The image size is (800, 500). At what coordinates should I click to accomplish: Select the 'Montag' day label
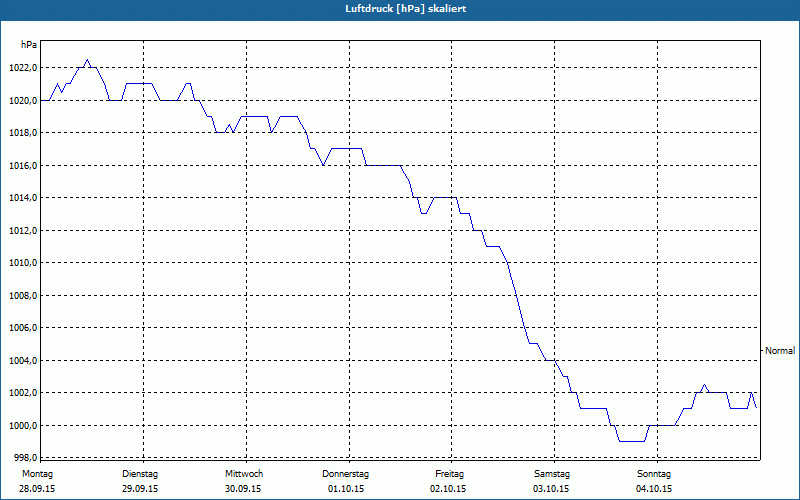[37, 474]
